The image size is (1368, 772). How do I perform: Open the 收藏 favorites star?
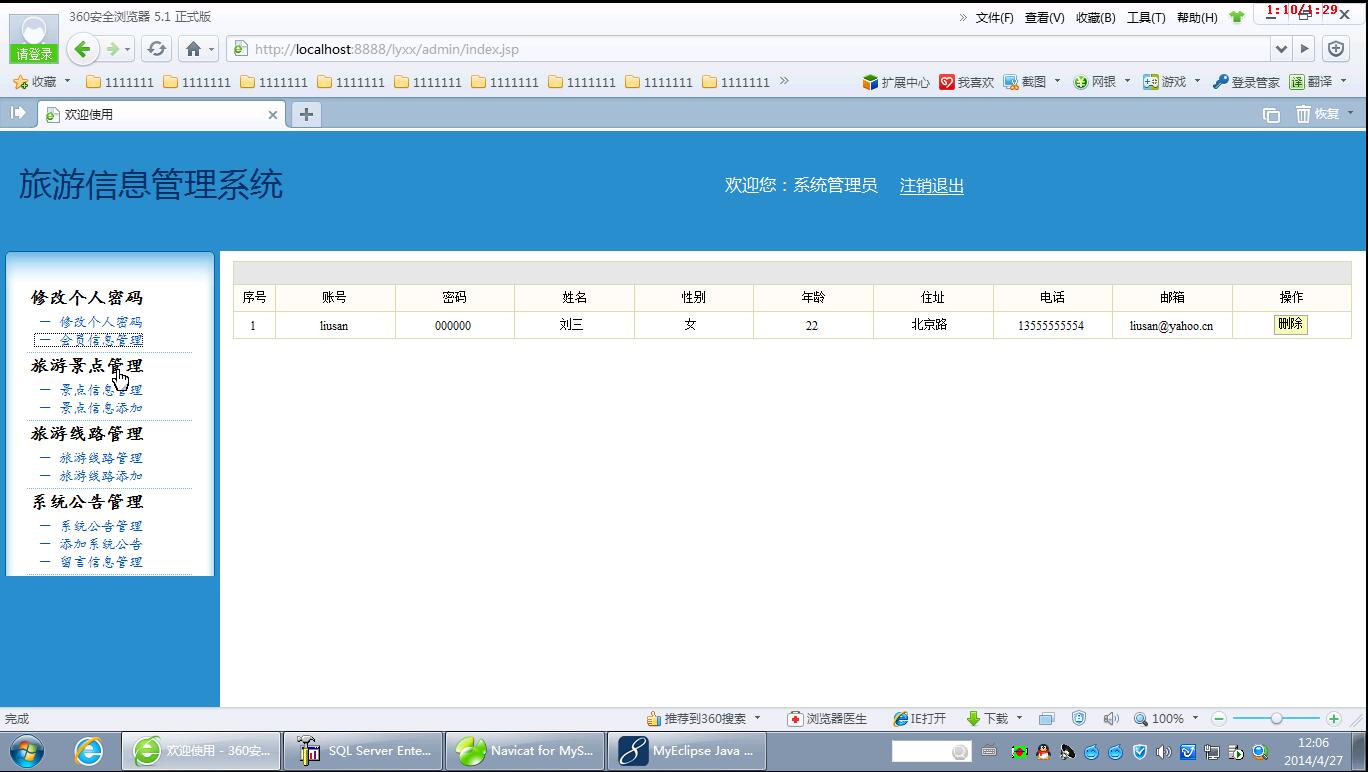[35, 82]
